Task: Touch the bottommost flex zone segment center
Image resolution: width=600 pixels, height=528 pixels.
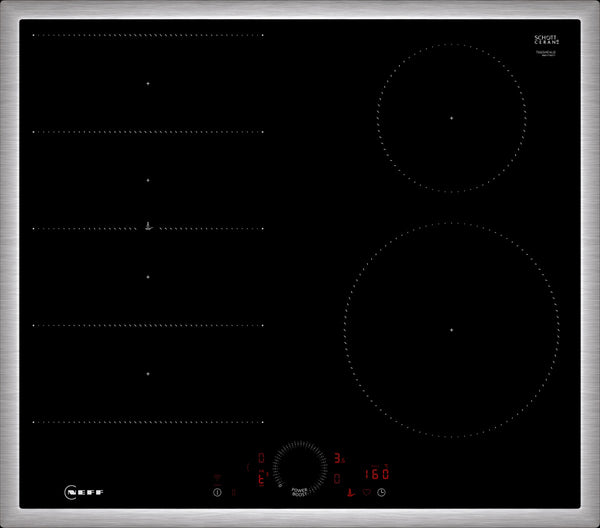Action: point(147,373)
